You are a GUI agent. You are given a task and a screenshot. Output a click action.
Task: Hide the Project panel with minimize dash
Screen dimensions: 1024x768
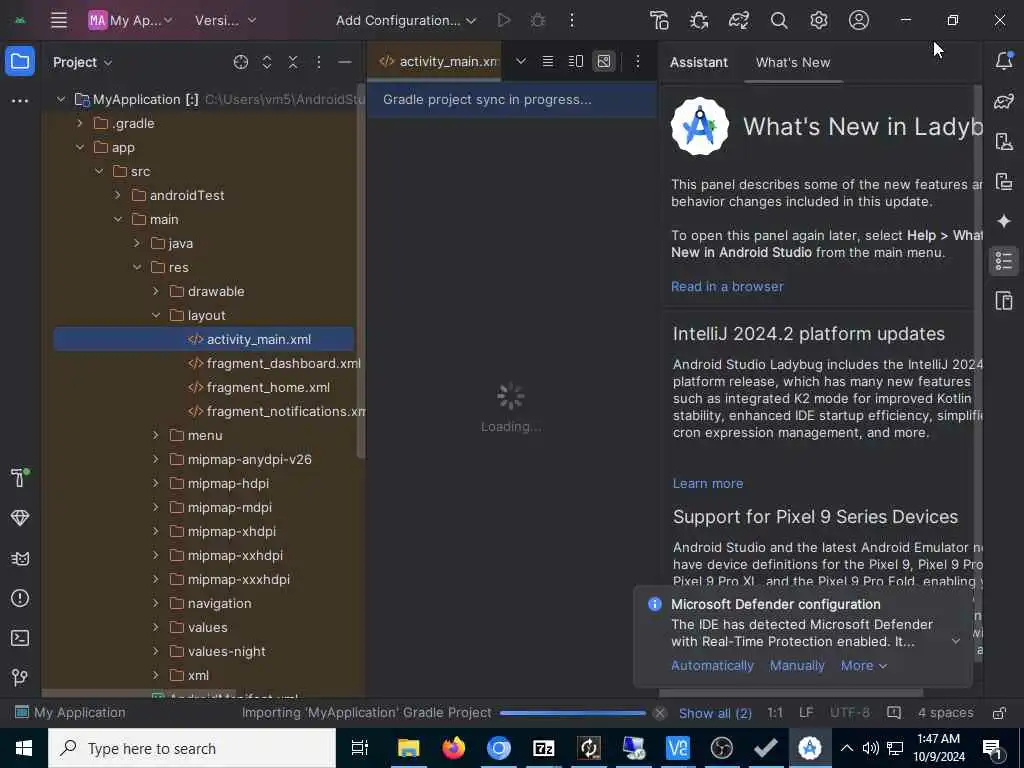point(345,62)
